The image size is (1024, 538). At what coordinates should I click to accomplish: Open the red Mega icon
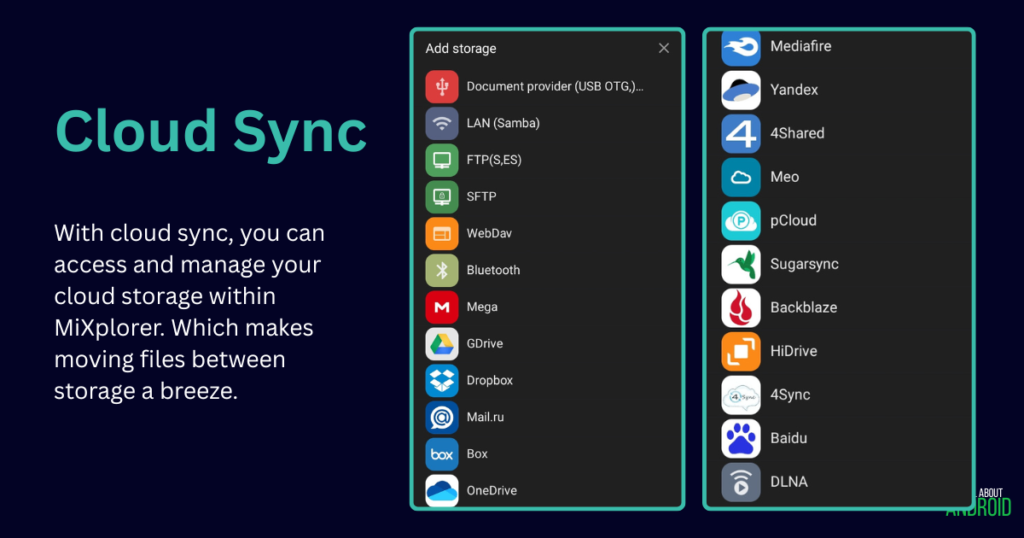pos(442,307)
